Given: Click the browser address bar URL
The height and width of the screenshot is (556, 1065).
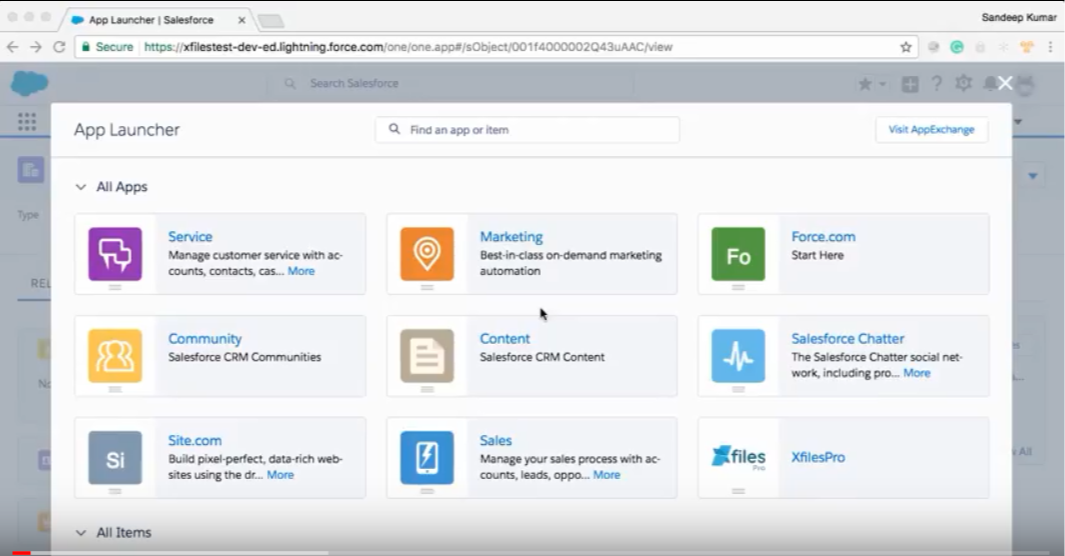Looking at the screenshot, I should coord(408,47).
